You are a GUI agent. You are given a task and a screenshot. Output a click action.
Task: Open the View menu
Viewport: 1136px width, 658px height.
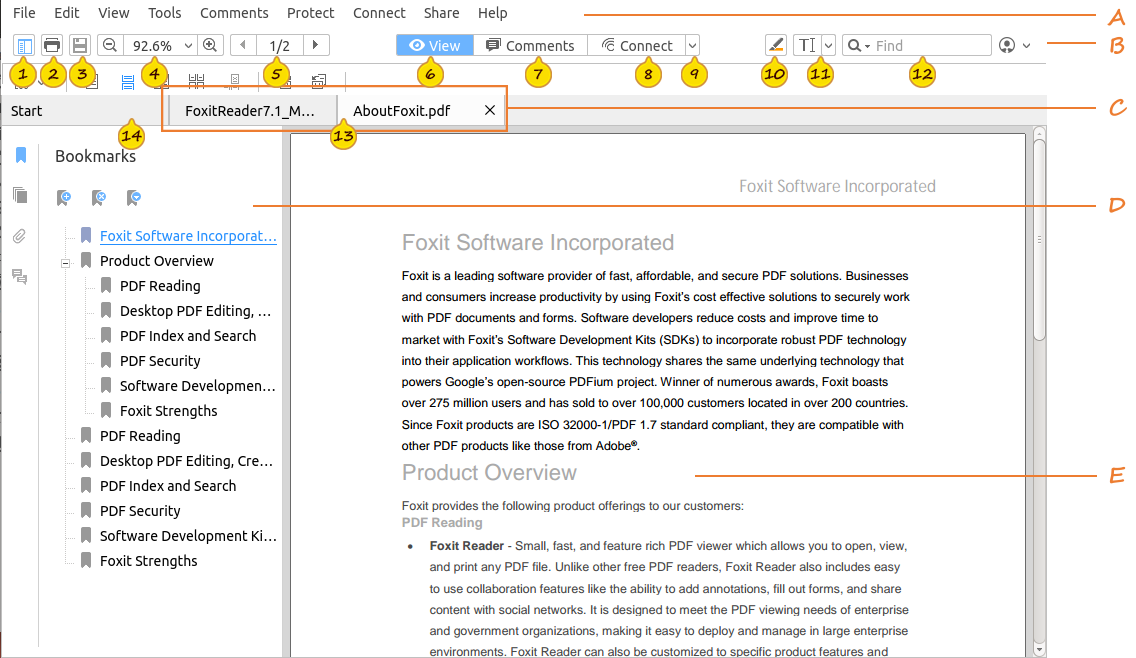[114, 13]
